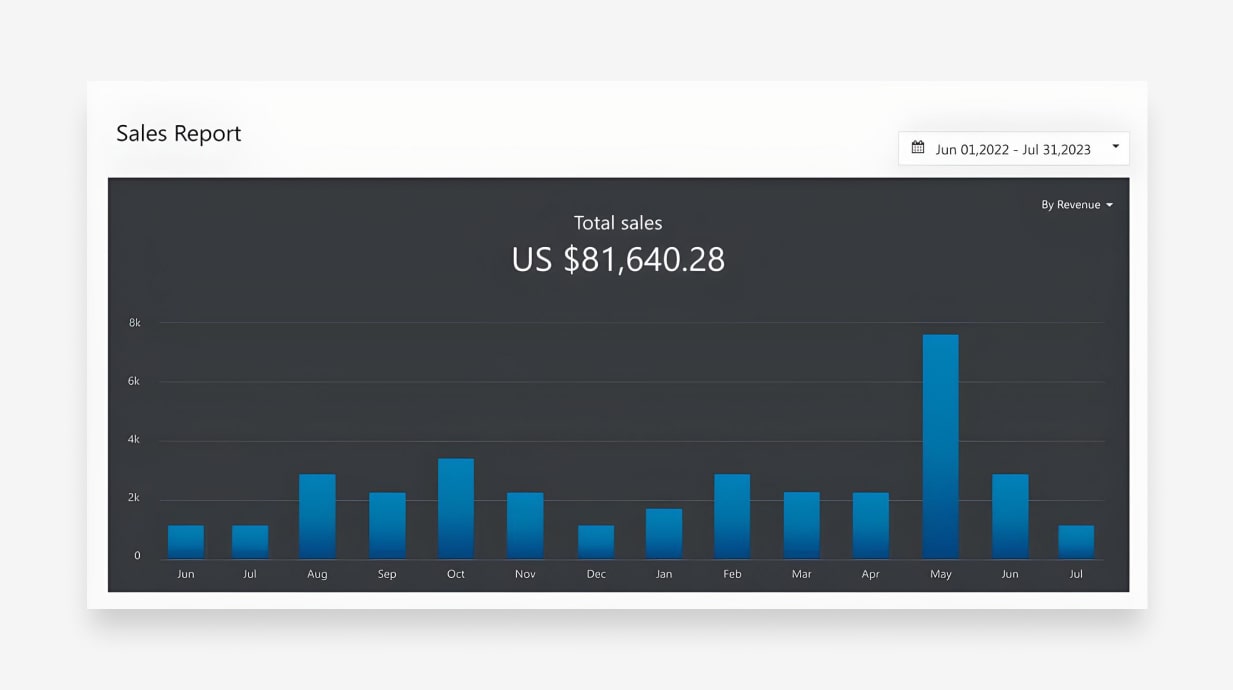Image resolution: width=1233 pixels, height=690 pixels.
Task: Select the Mar bar in the chart
Action: click(801, 525)
